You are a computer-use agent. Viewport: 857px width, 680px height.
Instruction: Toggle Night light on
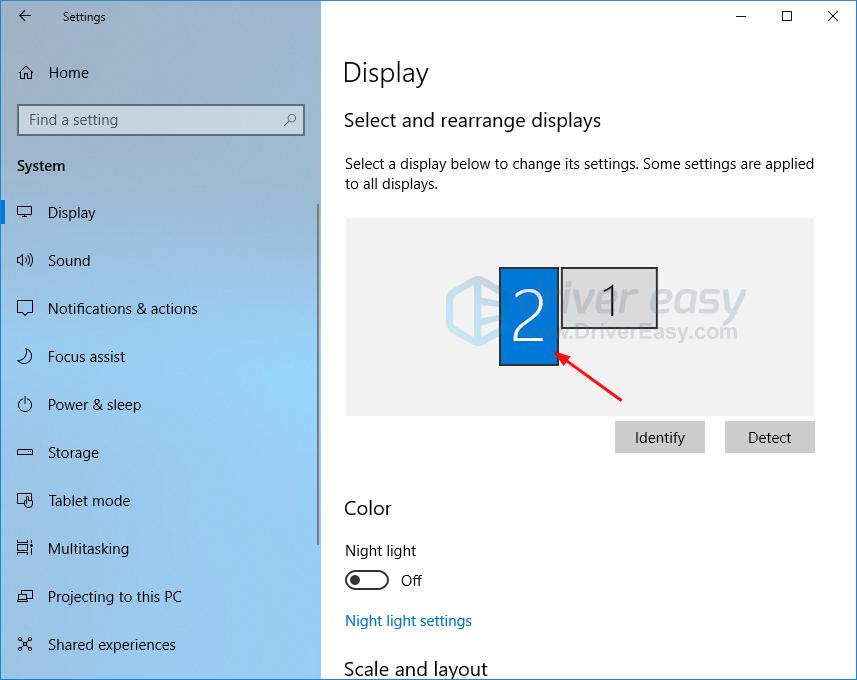point(366,580)
